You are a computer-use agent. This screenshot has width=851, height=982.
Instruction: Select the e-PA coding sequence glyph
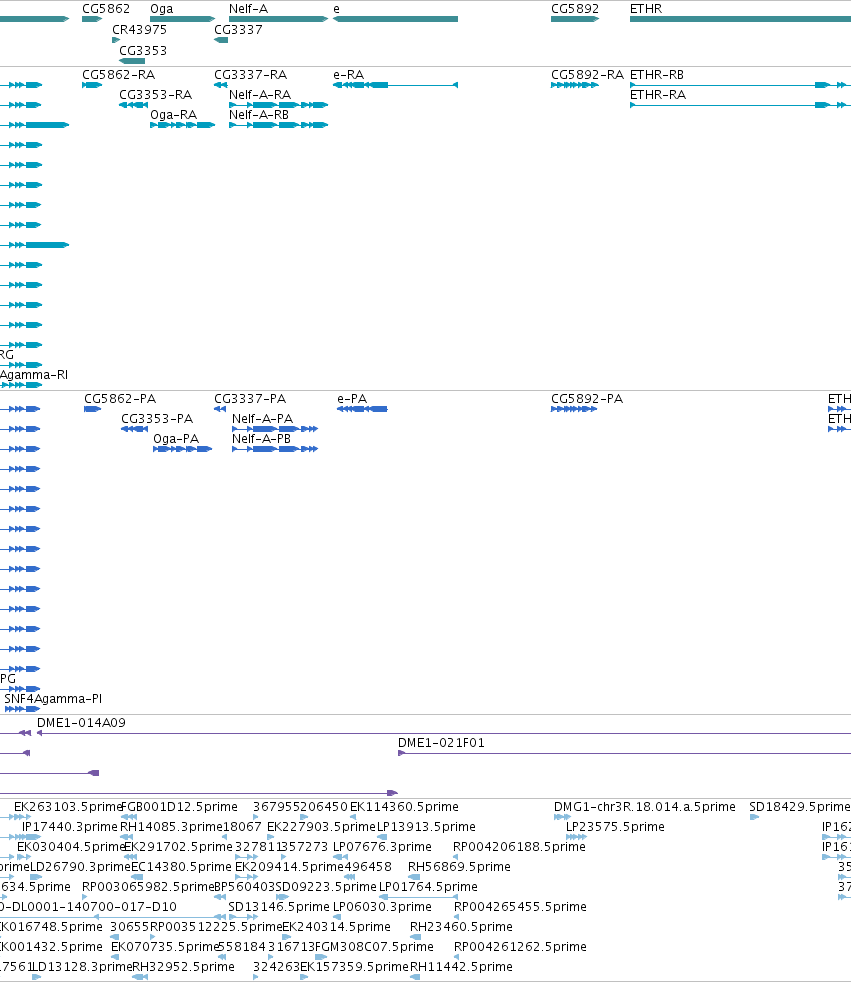point(363,409)
